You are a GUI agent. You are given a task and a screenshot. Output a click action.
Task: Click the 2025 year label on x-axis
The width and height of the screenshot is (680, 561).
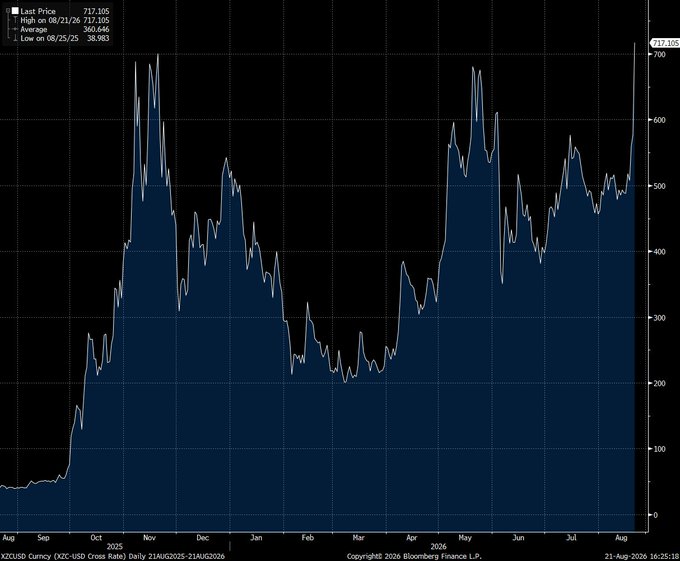114,547
